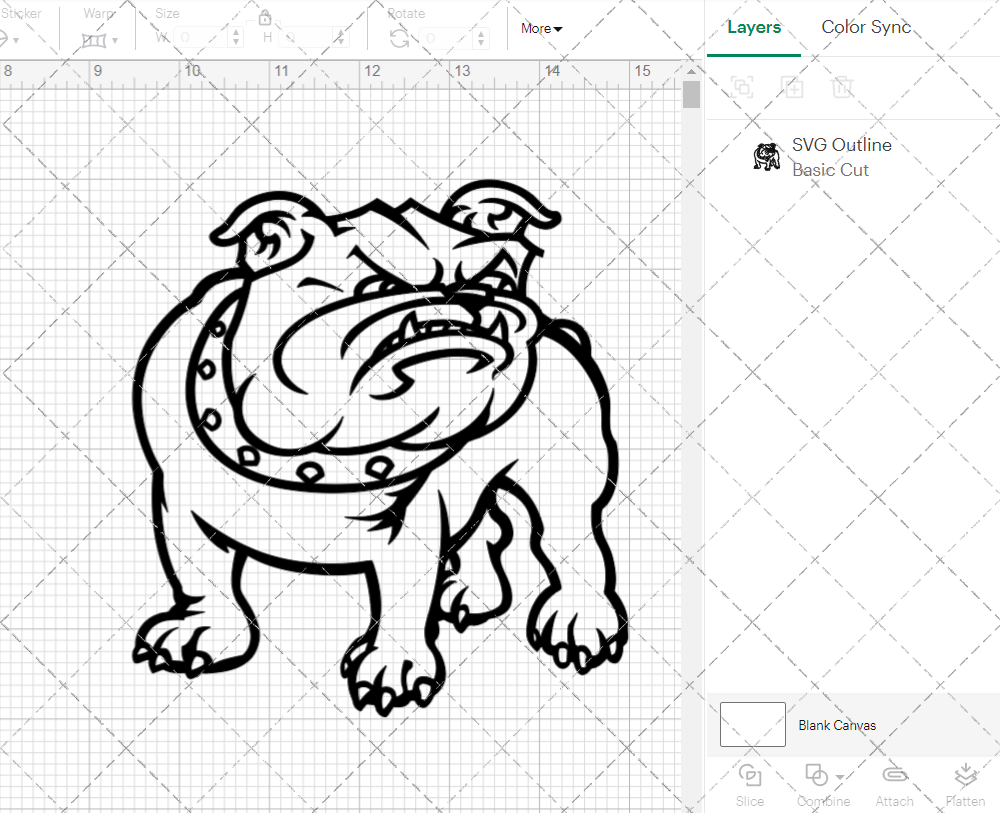Select the Slice tool
This screenshot has height=813, width=1000.
[749, 783]
